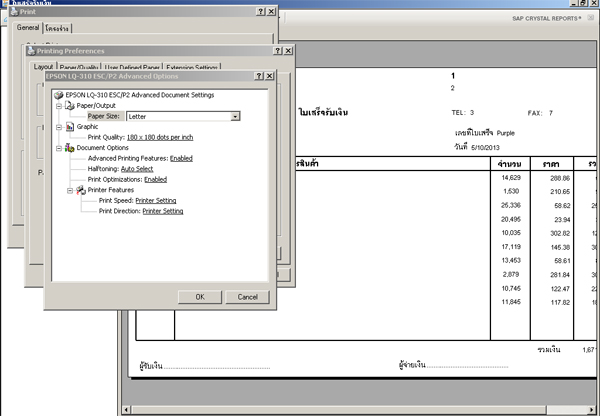This screenshot has width=600, height=416.
Task: Switch to Layout tab in Printing Preferences
Action: 43,67
